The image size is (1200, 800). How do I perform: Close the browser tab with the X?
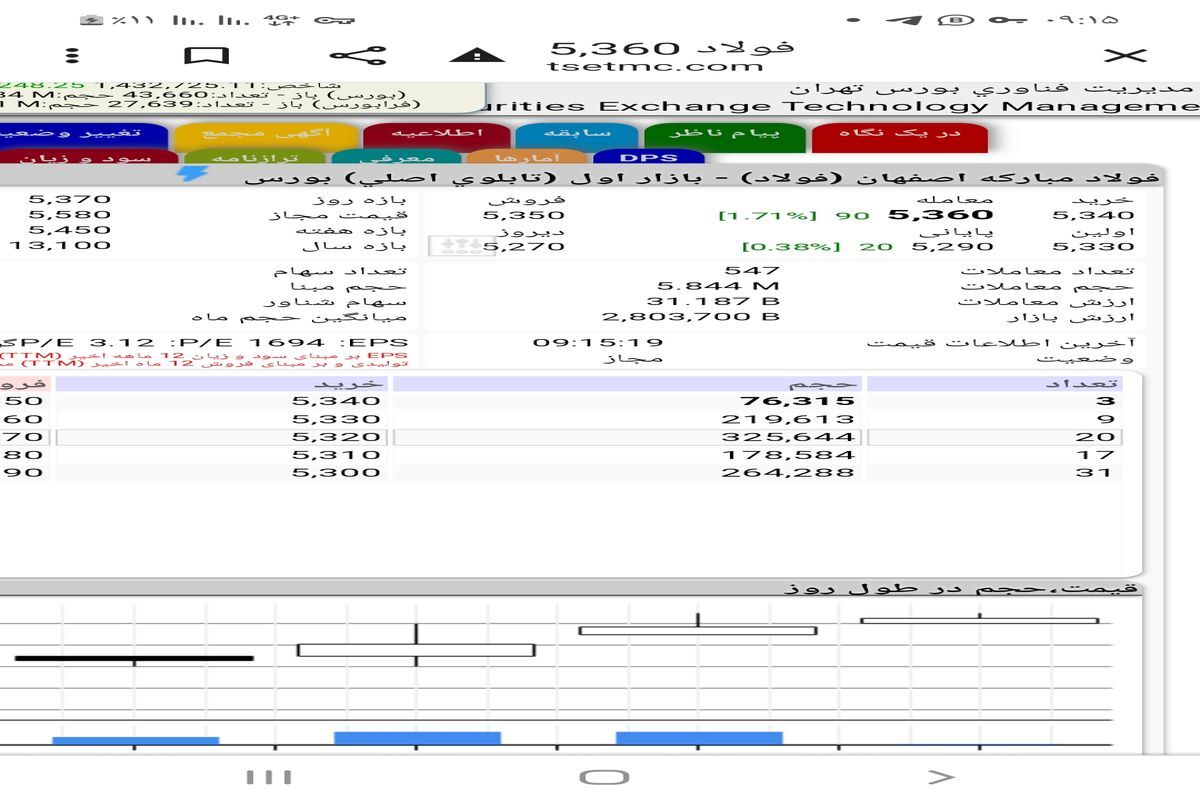1128,55
